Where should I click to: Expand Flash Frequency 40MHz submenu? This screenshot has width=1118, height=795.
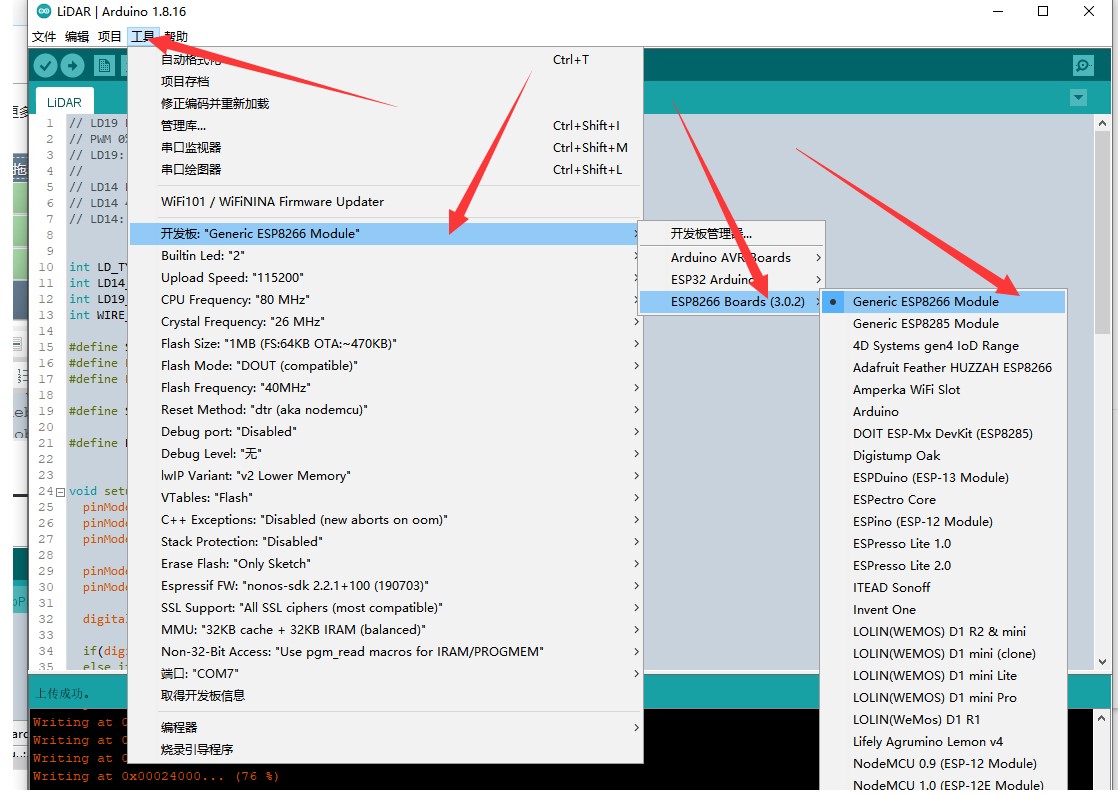click(386, 388)
